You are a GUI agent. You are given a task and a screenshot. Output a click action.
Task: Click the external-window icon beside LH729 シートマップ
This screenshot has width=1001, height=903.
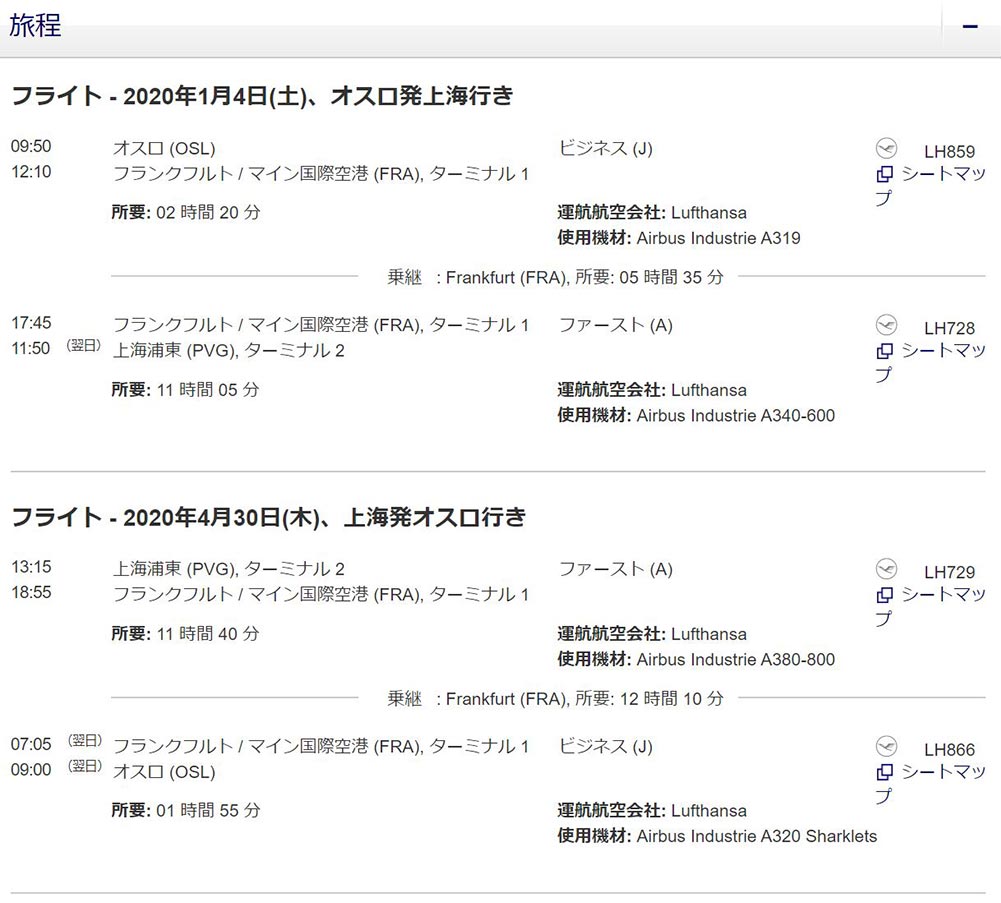click(x=884, y=595)
